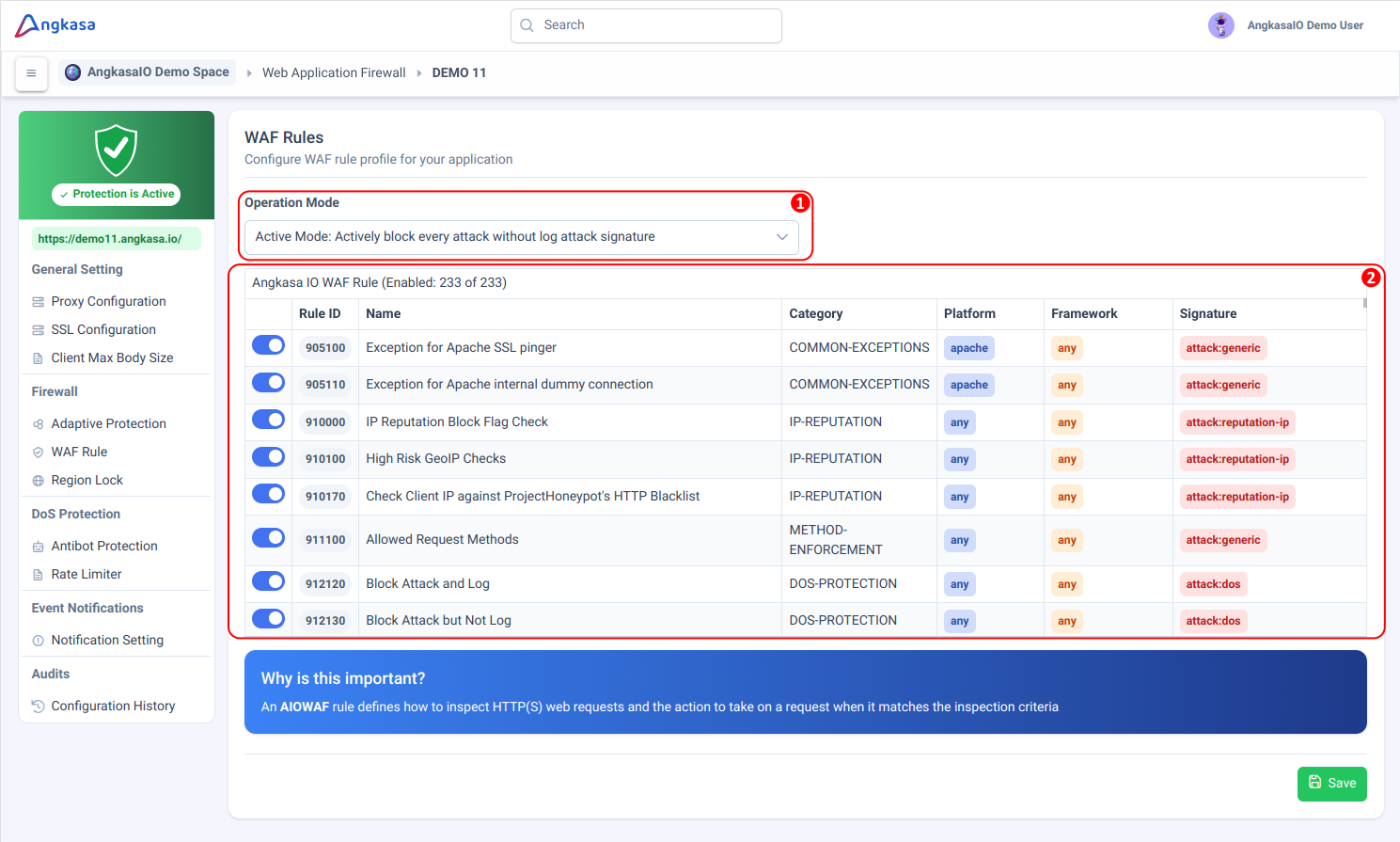Click the Antibot Protection sidebar icon
1400x842 pixels.
pos(39,547)
